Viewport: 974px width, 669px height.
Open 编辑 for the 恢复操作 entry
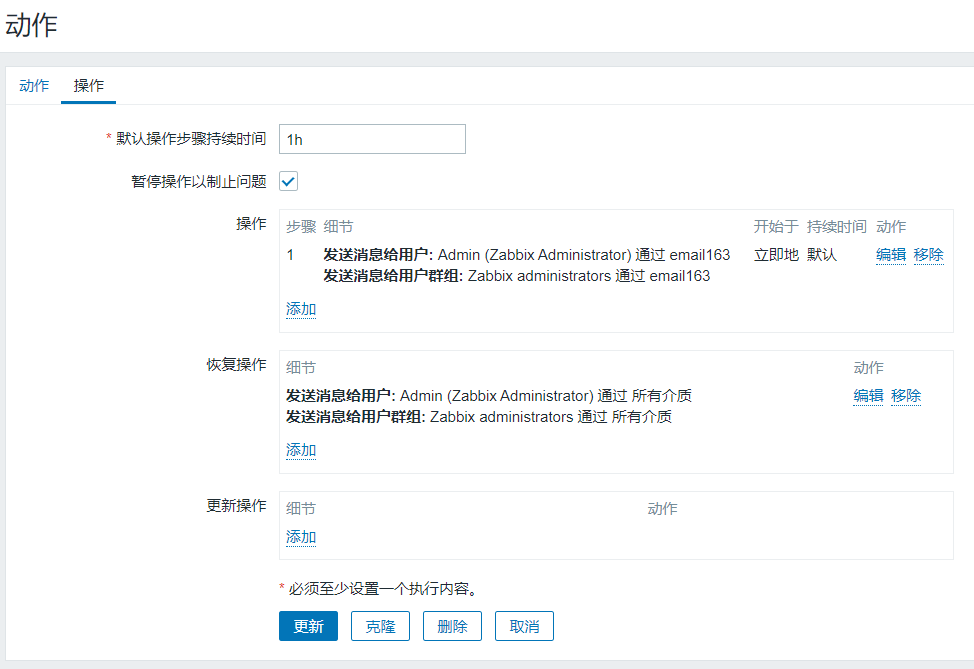pos(868,395)
